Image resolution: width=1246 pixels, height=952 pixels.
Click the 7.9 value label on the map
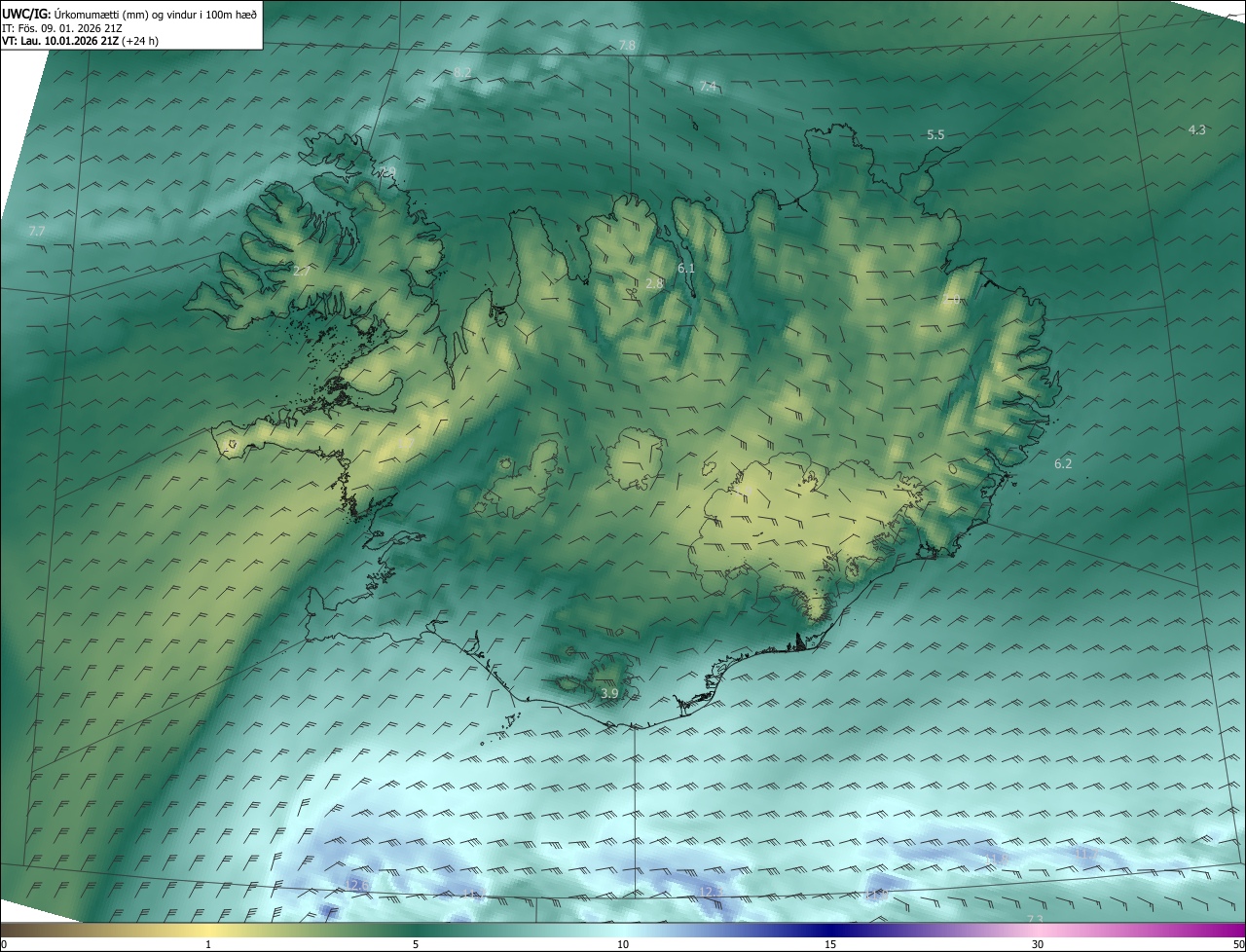[x=388, y=172]
